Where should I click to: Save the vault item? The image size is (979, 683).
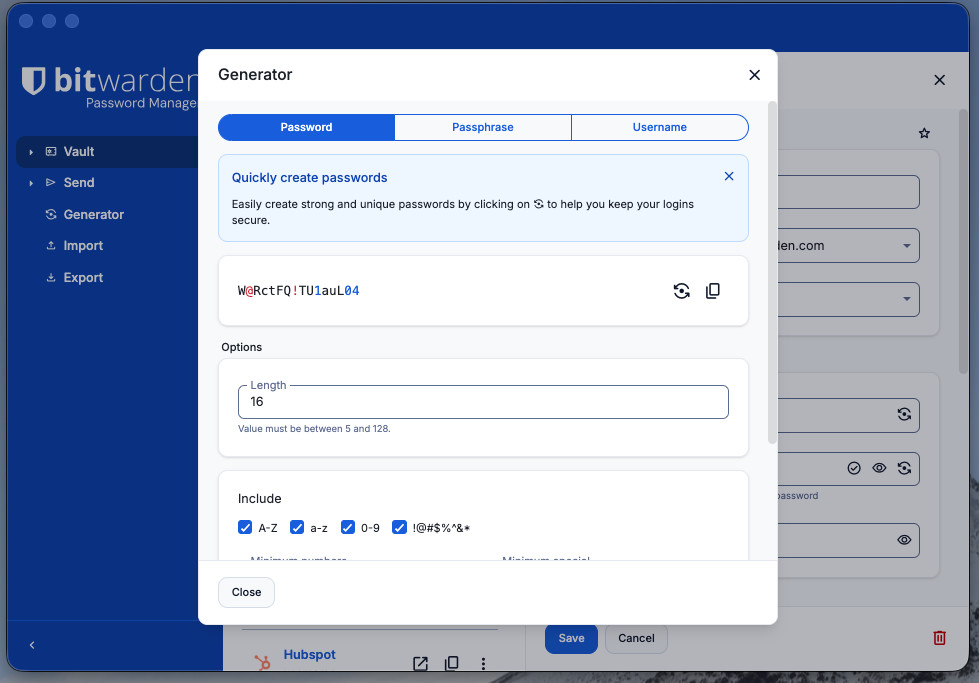tap(571, 638)
